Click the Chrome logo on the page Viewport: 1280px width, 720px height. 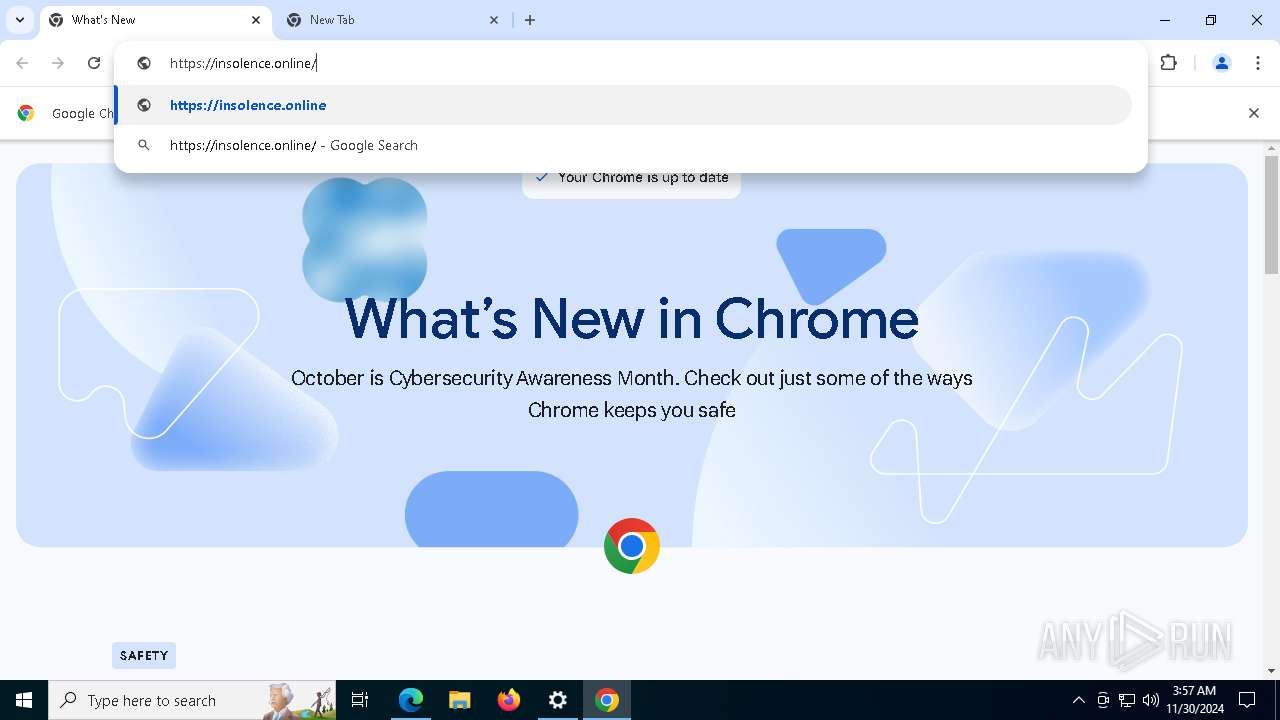(632, 546)
